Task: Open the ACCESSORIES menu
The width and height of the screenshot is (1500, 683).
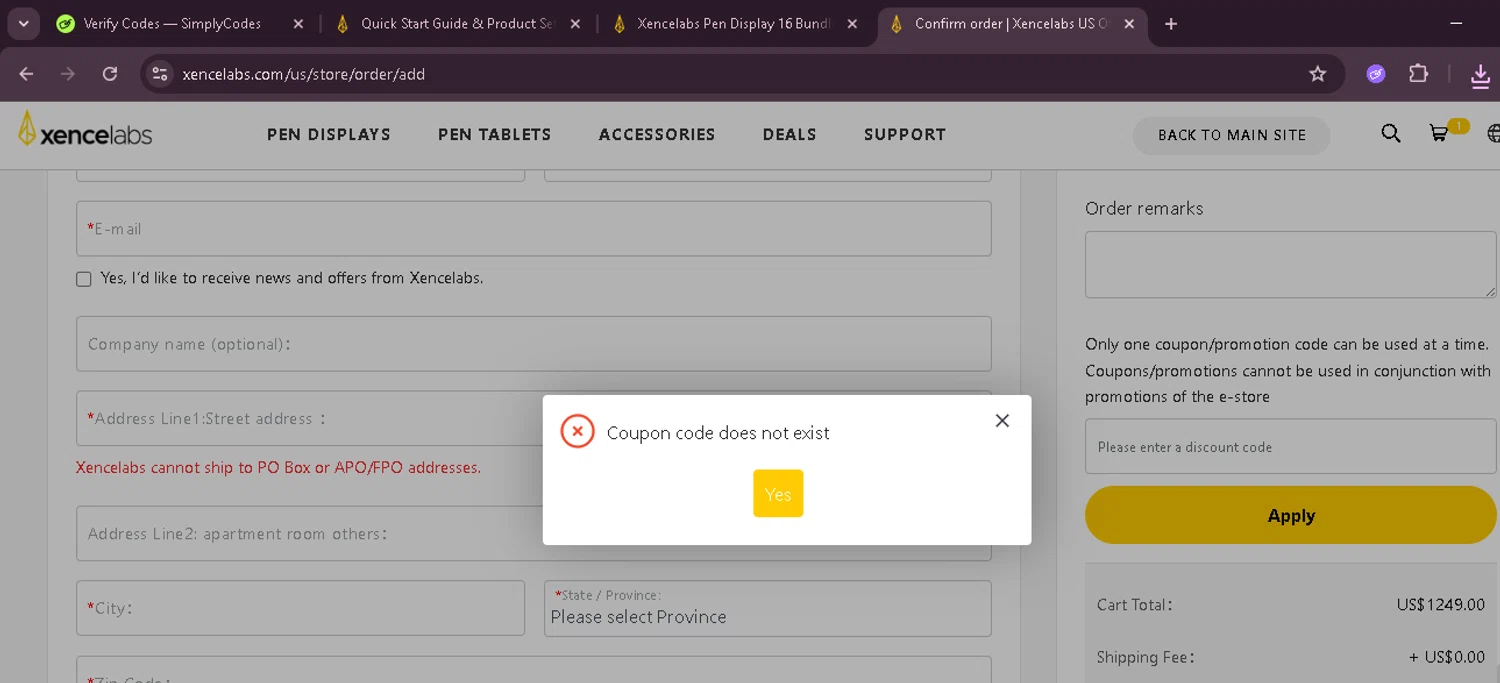Action: click(x=657, y=134)
